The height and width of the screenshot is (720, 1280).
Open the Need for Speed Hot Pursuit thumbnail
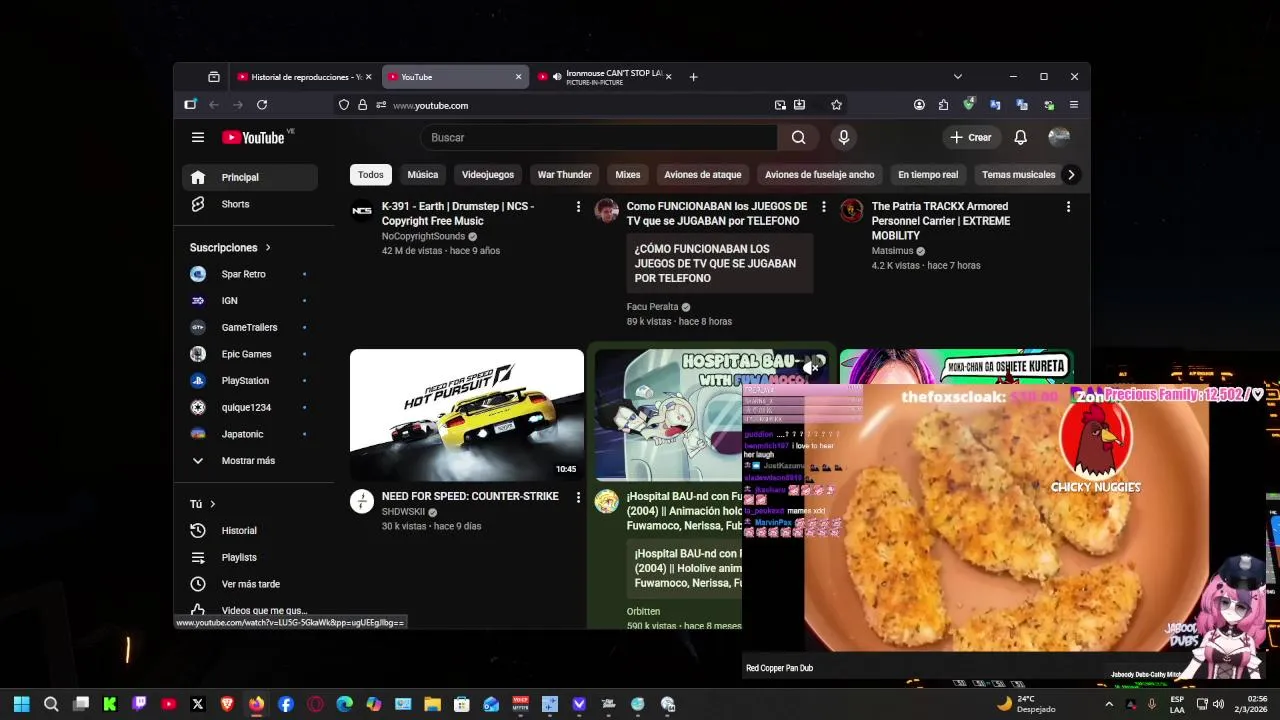click(467, 415)
